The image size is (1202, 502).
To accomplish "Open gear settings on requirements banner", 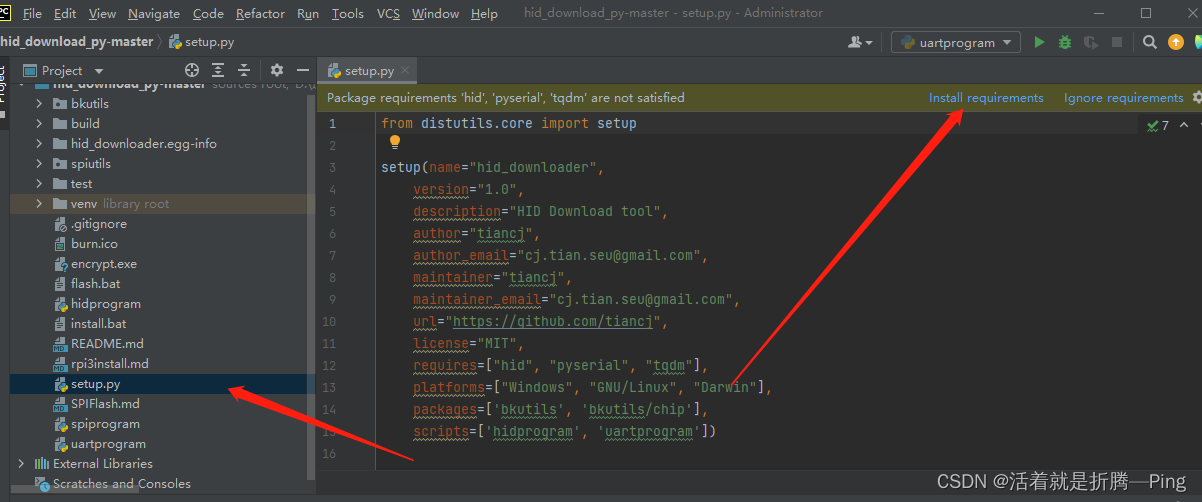I will (1196, 98).
